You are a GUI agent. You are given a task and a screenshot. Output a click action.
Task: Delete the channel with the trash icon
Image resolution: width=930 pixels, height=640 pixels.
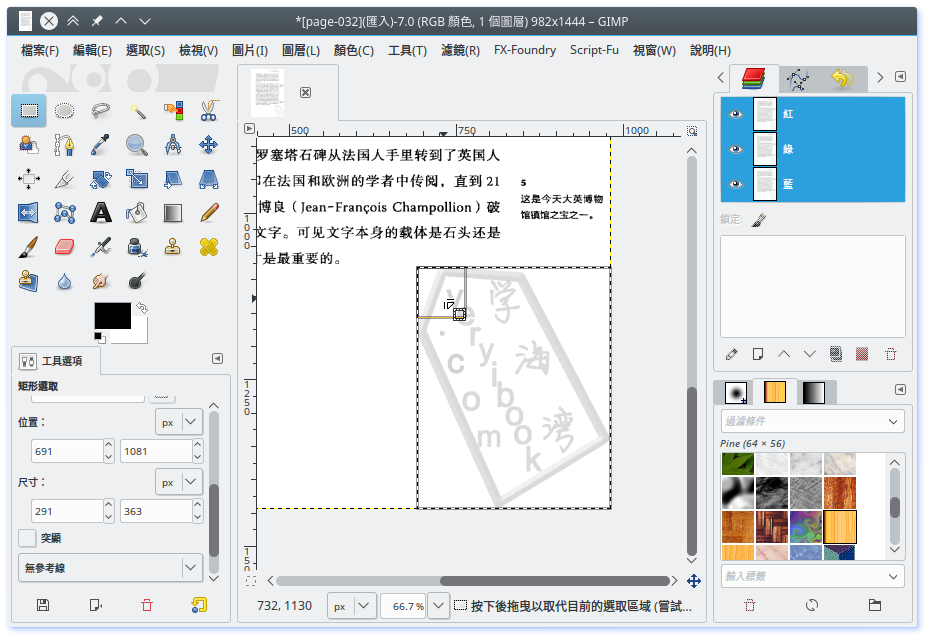click(890, 354)
